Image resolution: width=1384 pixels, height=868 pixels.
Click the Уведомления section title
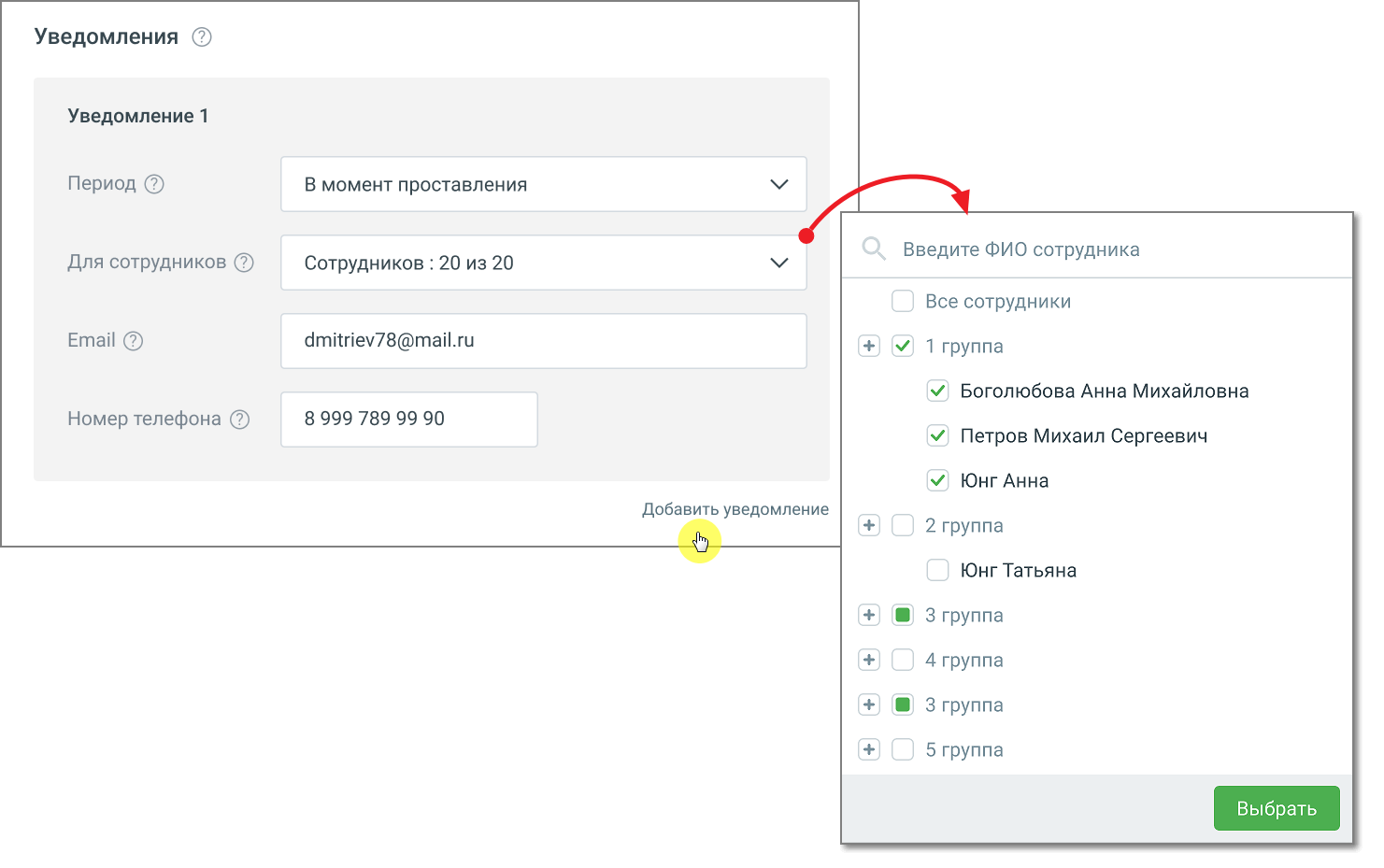[107, 36]
